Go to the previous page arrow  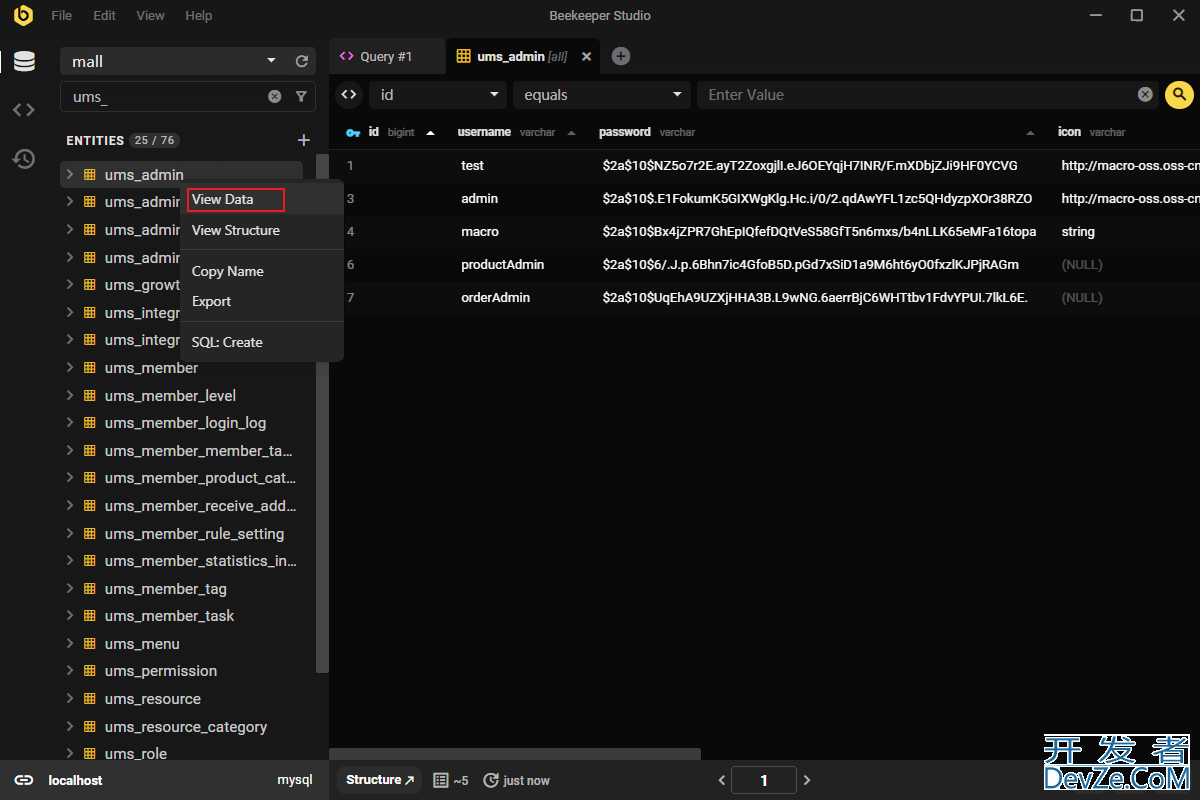(x=722, y=780)
